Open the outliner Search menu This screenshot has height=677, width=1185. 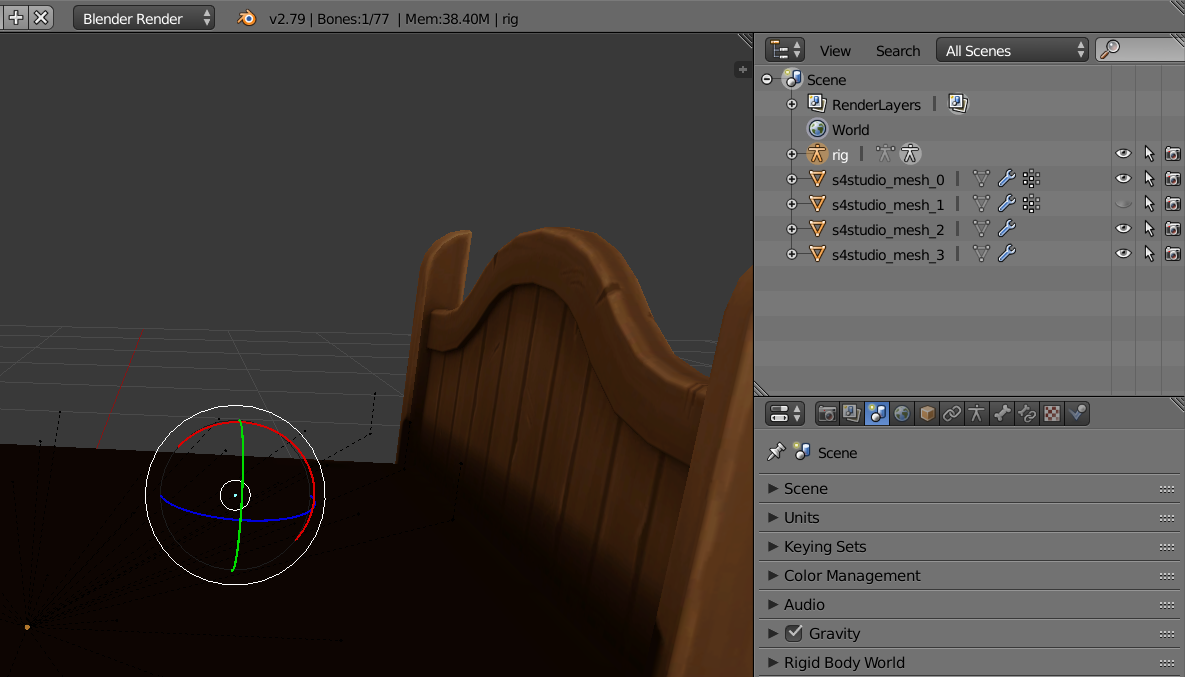(x=898, y=51)
